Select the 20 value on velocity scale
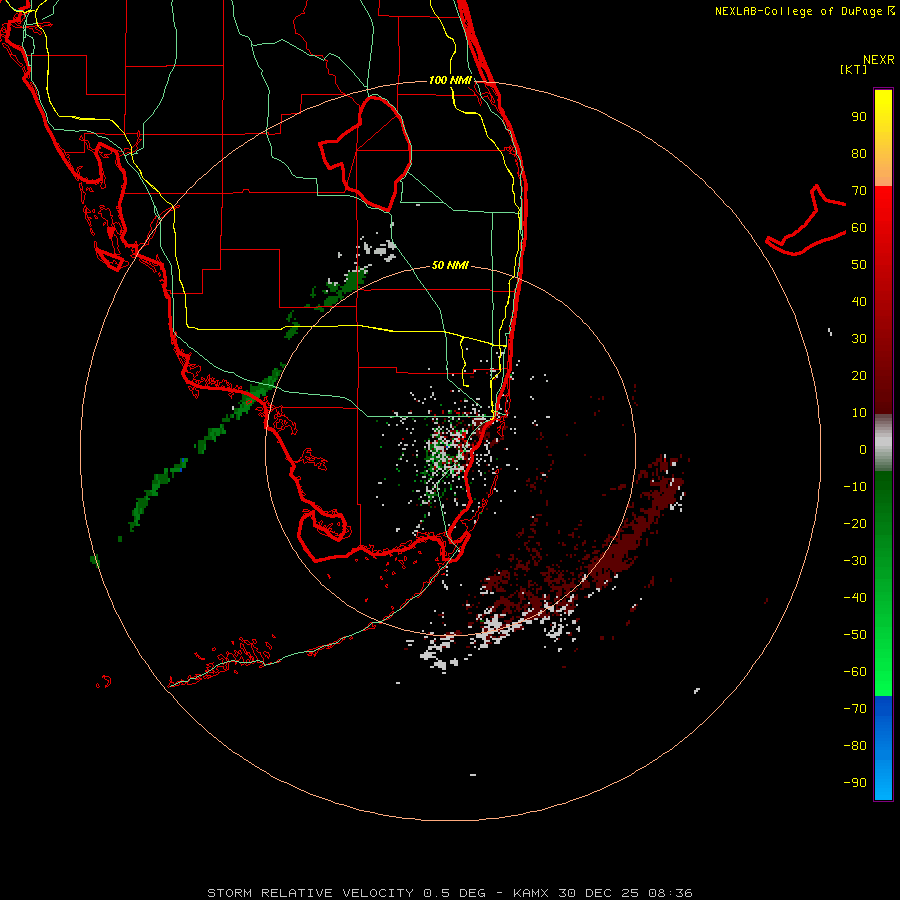 pos(859,376)
